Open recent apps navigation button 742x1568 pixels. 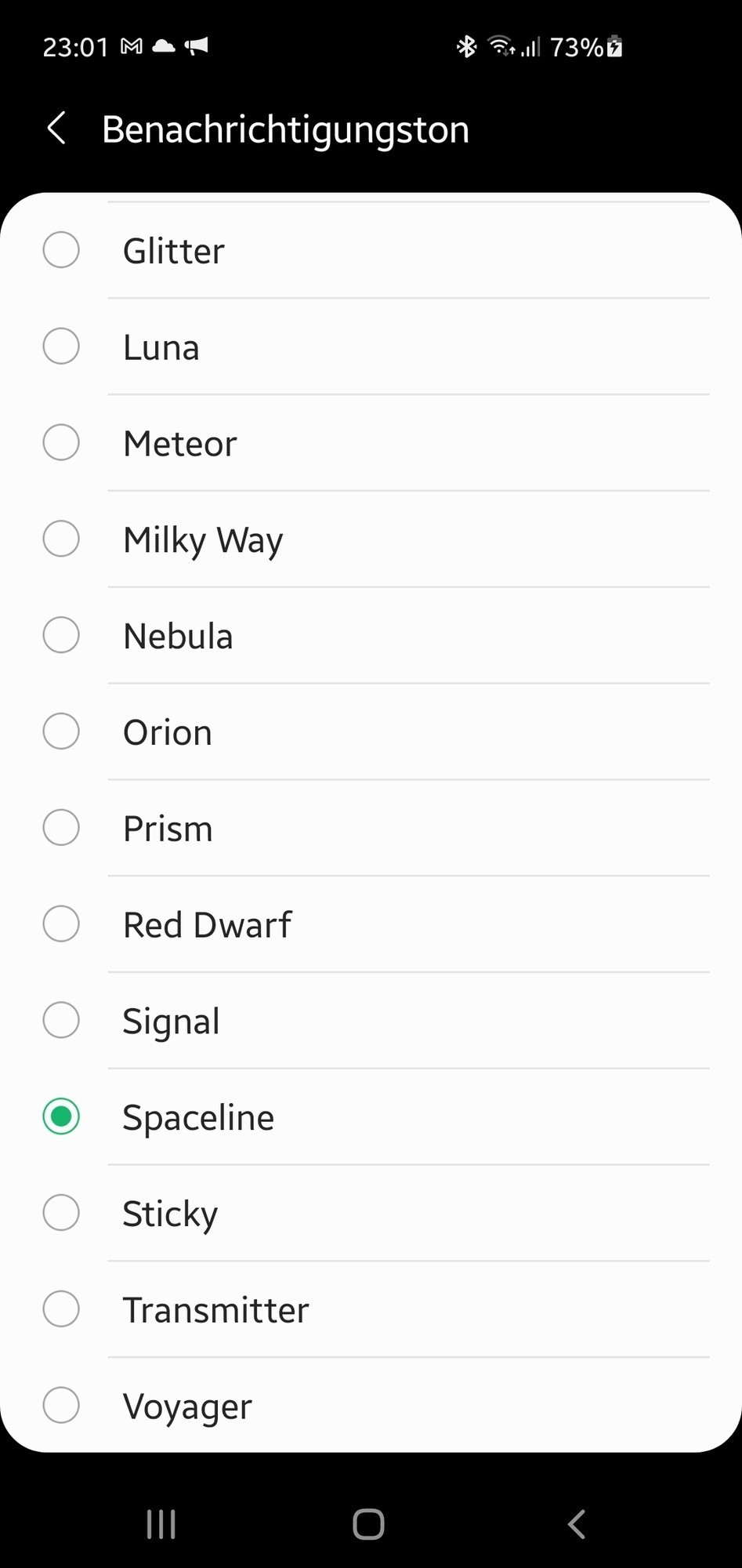pos(161,1525)
